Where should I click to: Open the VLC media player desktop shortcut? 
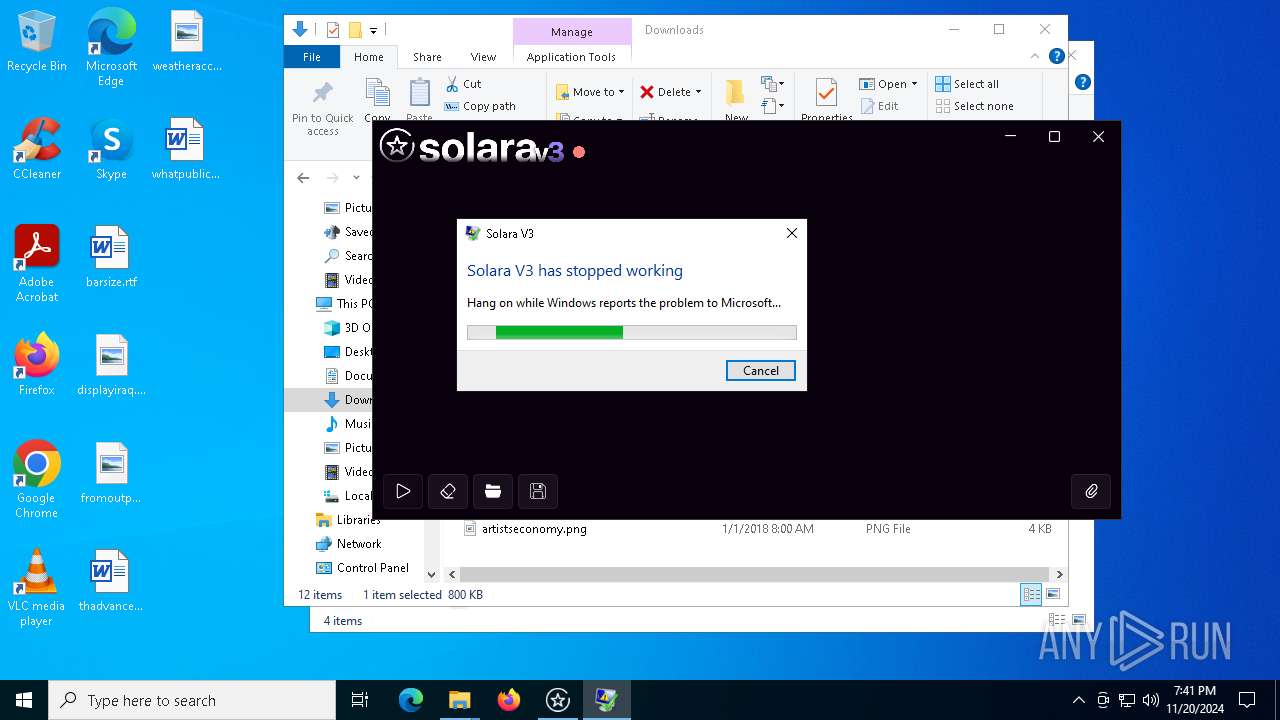[36, 588]
